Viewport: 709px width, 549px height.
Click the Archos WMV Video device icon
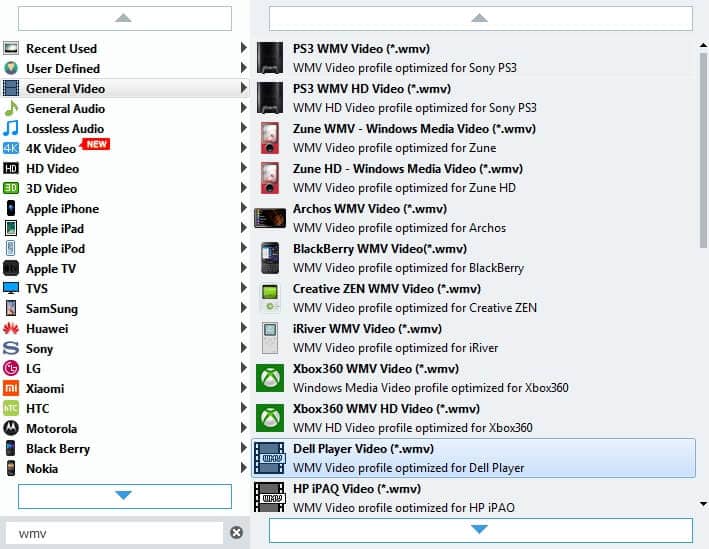pyautogui.click(x=270, y=218)
